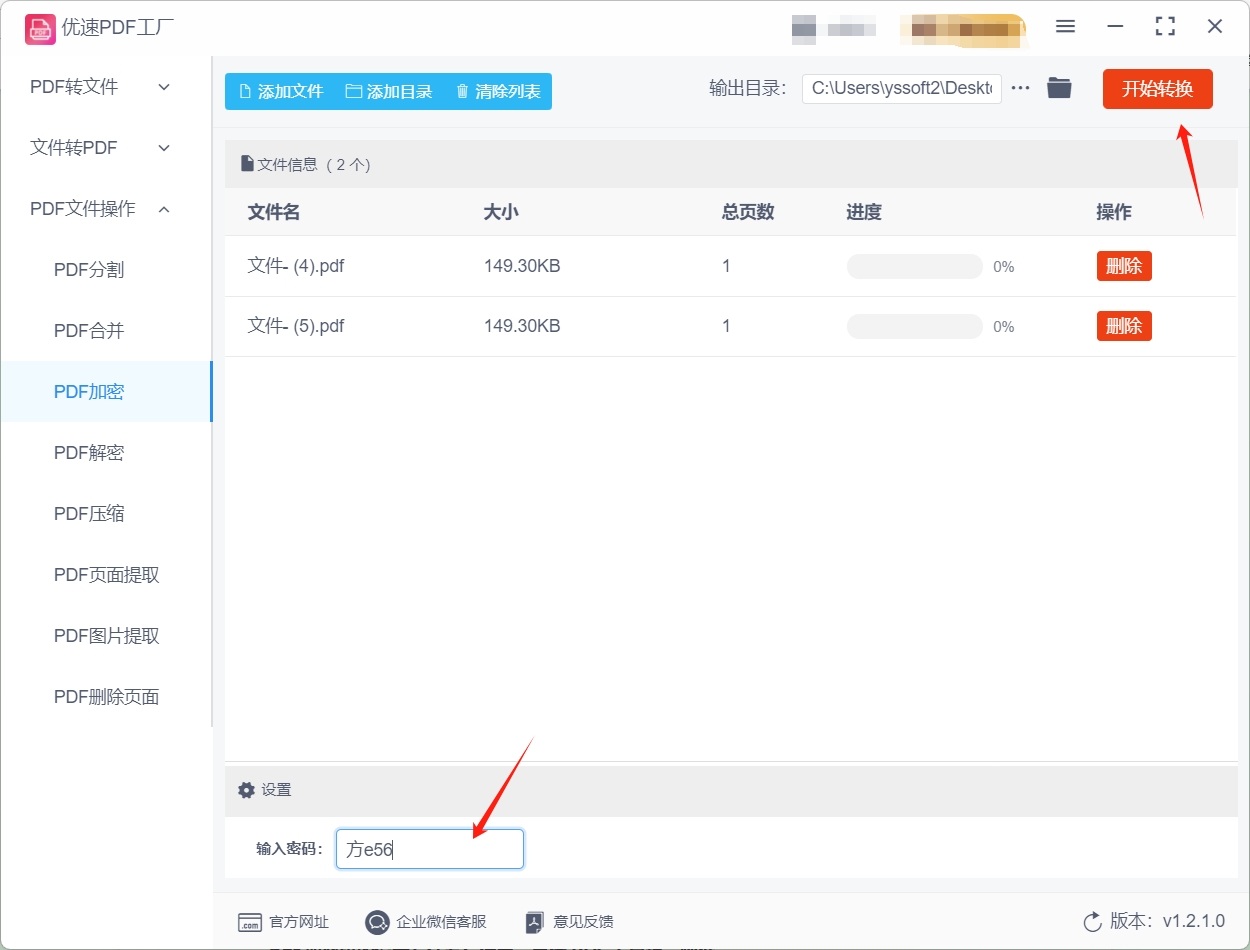1250x950 pixels.
Task: Open 意见反馈 feedback link
Action: click(x=569, y=922)
